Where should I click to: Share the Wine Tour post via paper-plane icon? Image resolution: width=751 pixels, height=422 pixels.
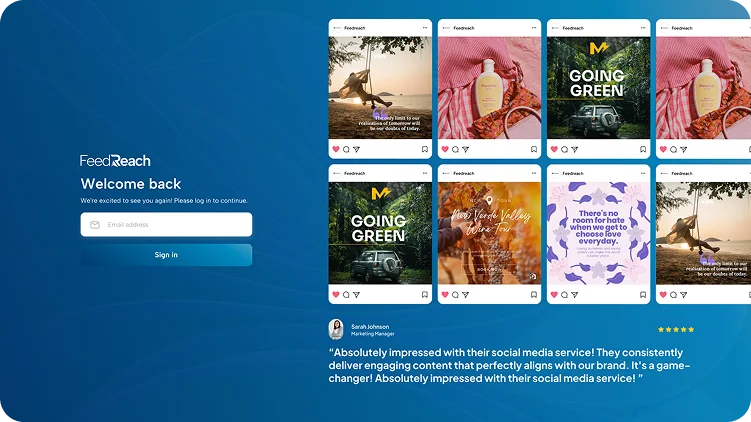coord(465,295)
